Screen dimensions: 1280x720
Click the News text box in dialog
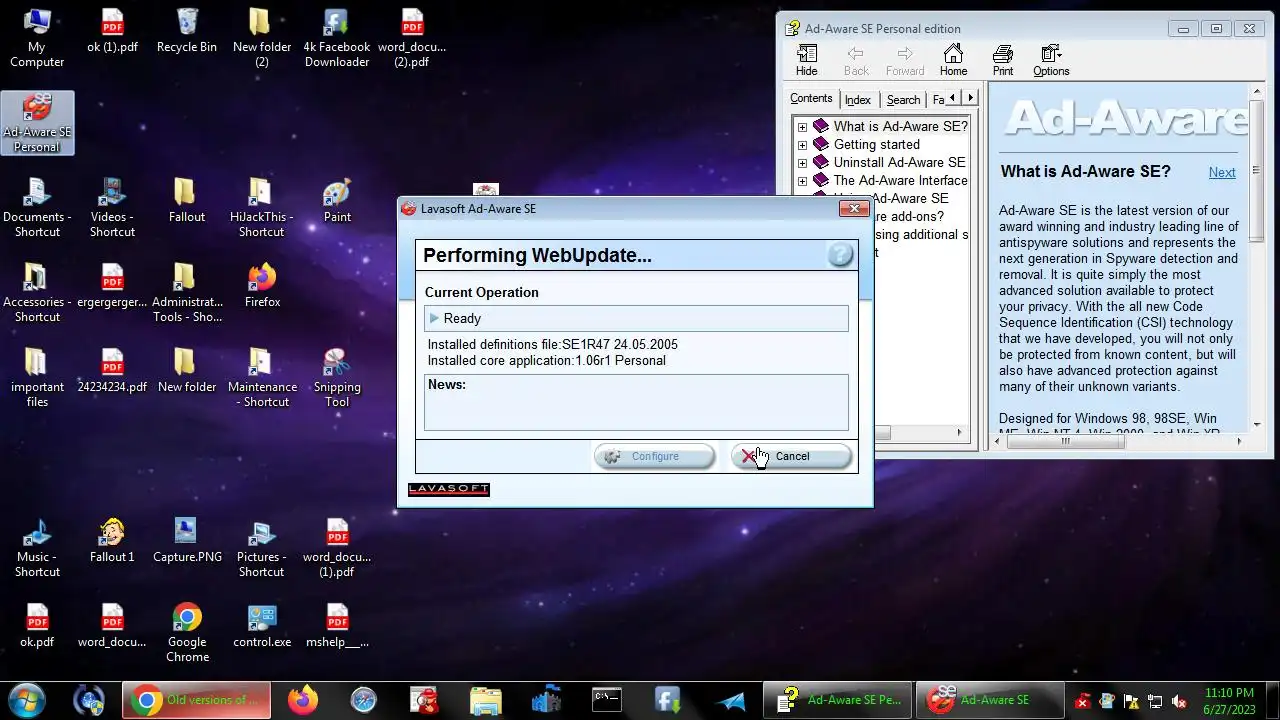pos(636,402)
